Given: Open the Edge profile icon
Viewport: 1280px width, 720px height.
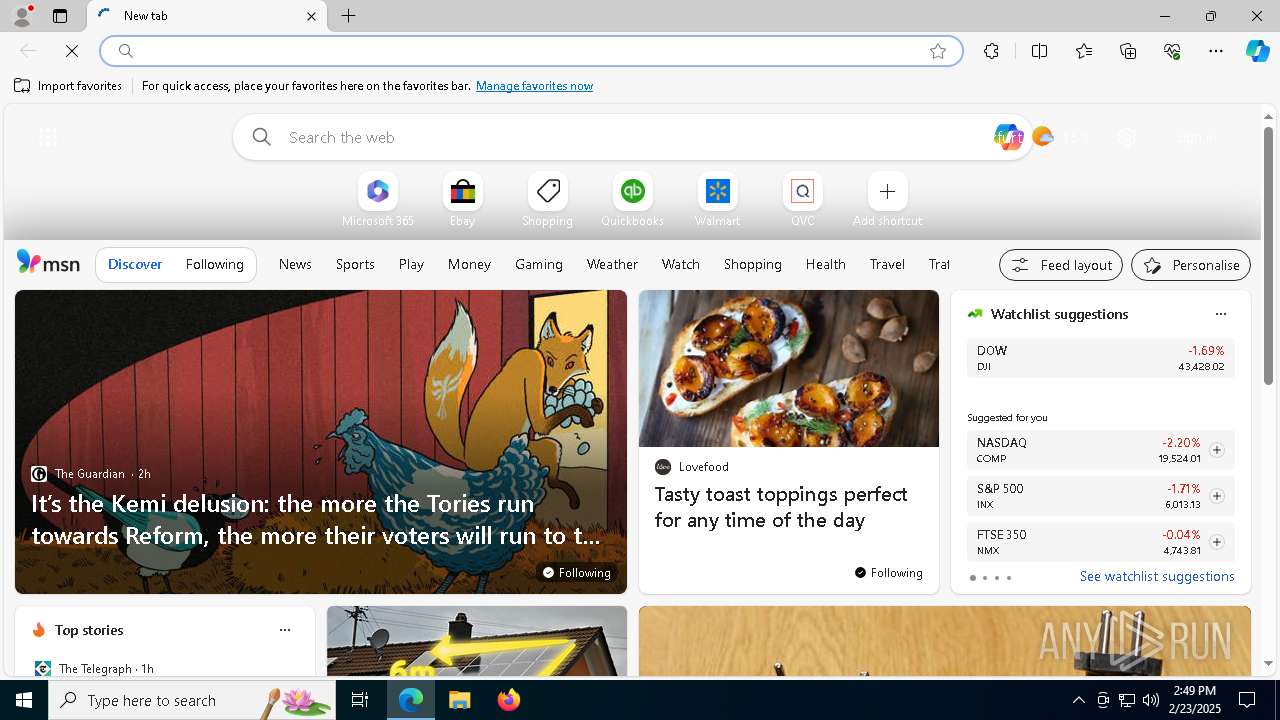Looking at the screenshot, I should (x=22, y=16).
